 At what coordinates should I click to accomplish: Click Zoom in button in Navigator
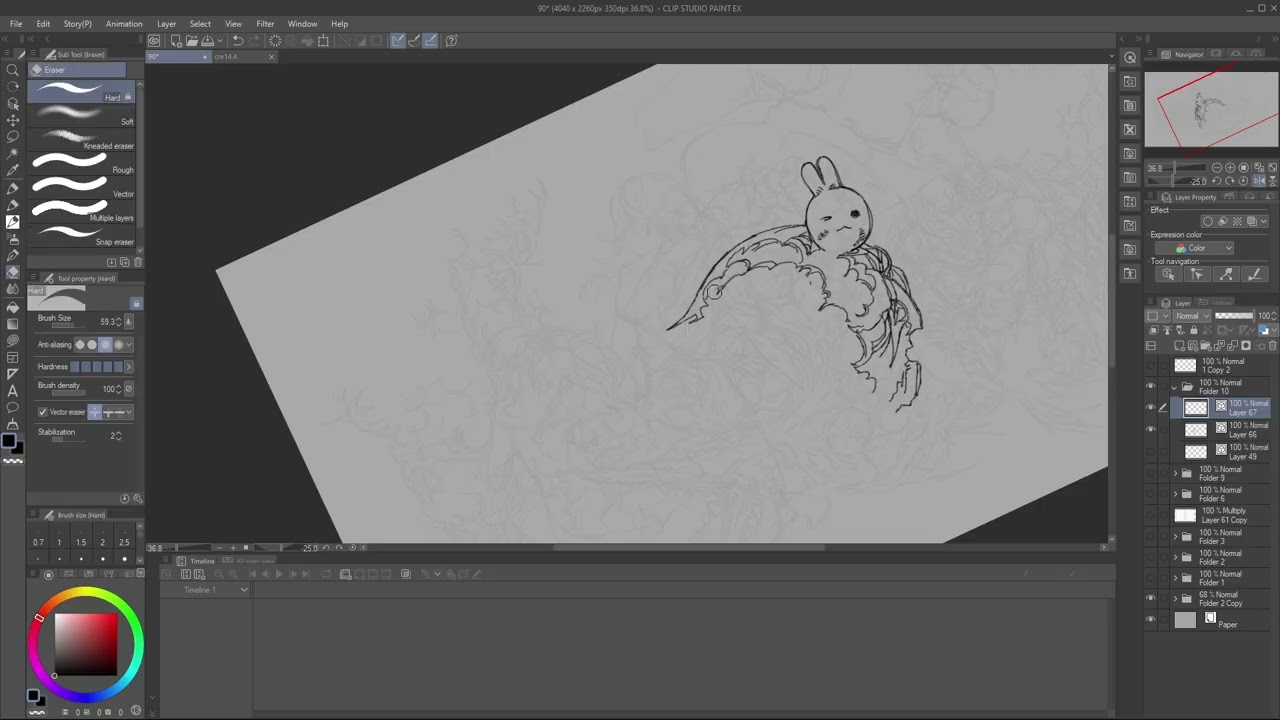1231,168
